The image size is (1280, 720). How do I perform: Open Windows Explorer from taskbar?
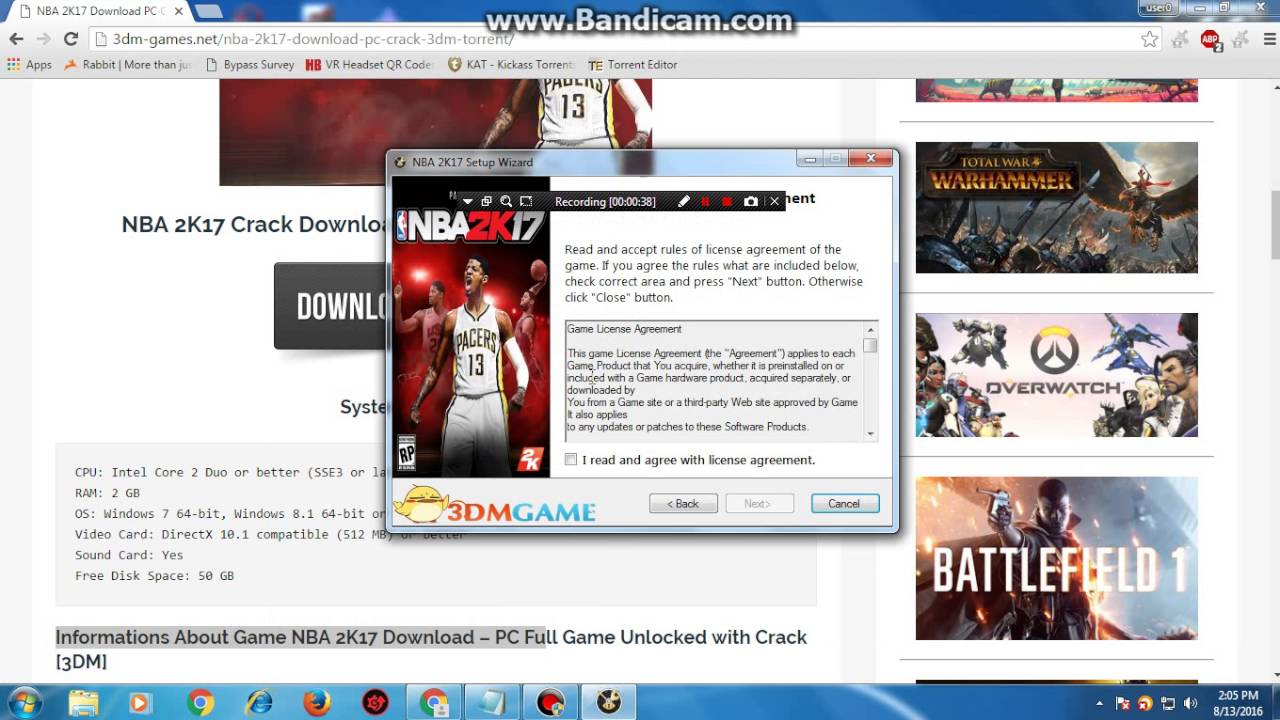pos(84,703)
